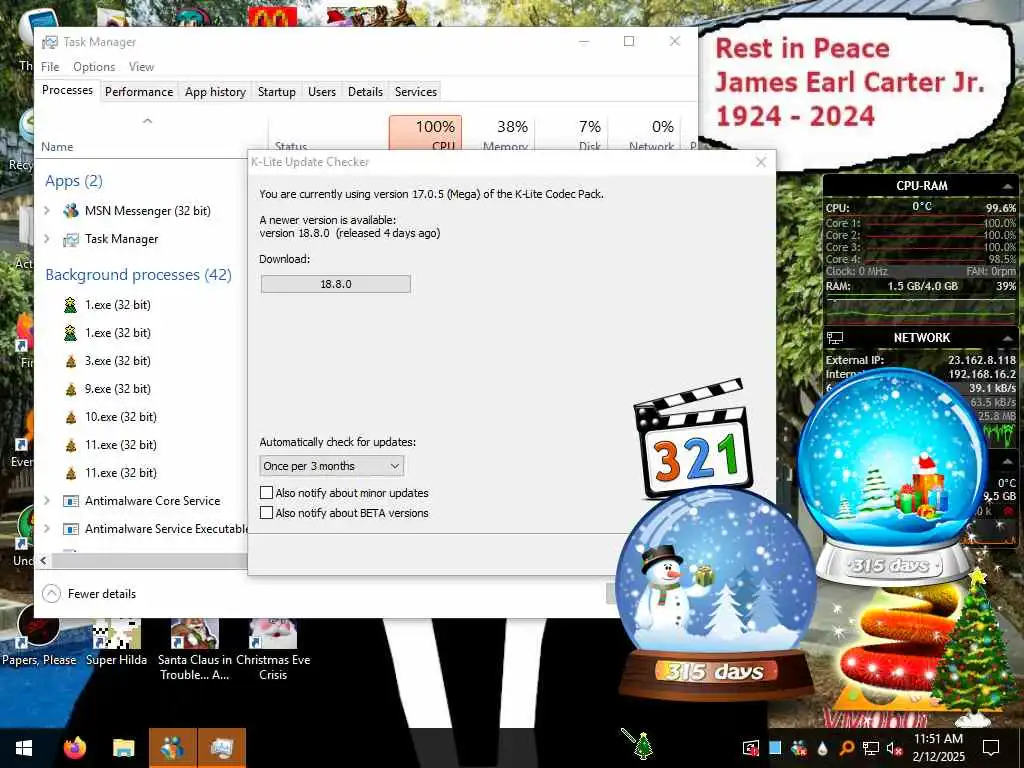Click the NETWORK gadget monitor icon
The image size is (1024, 768).
[835, 338]
